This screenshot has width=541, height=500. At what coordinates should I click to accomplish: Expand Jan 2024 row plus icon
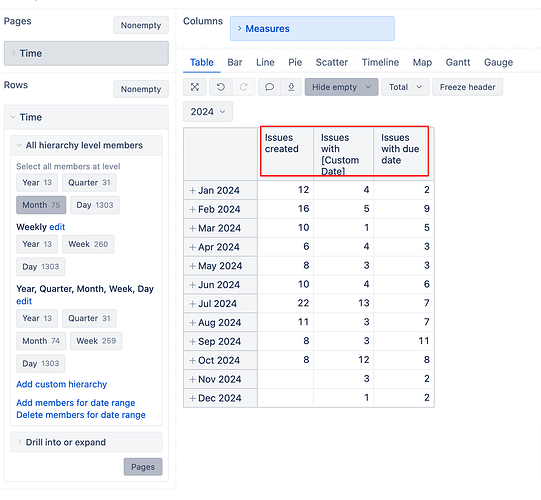pos(193,190)
